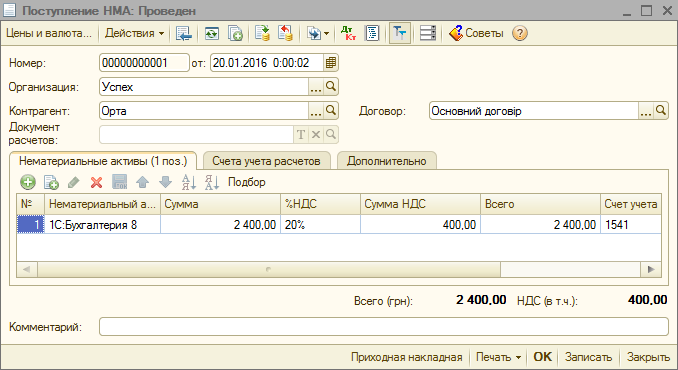This screenshot has width=678, height=370.
Task: Choose Договор via ellipsis button
Action: click(646, 111)
